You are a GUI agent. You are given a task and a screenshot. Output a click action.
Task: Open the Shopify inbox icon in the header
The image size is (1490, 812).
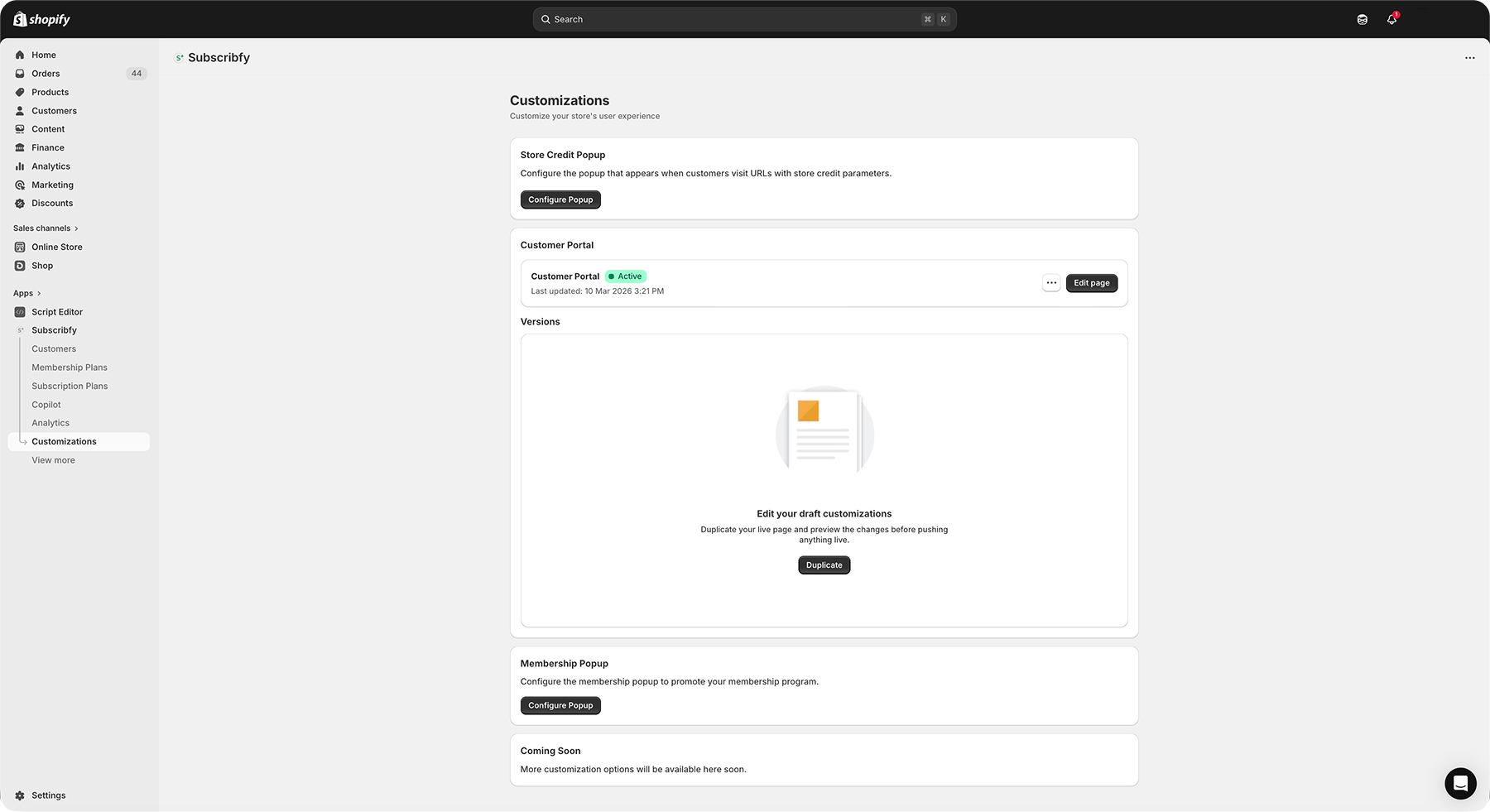pos(1361,18)
